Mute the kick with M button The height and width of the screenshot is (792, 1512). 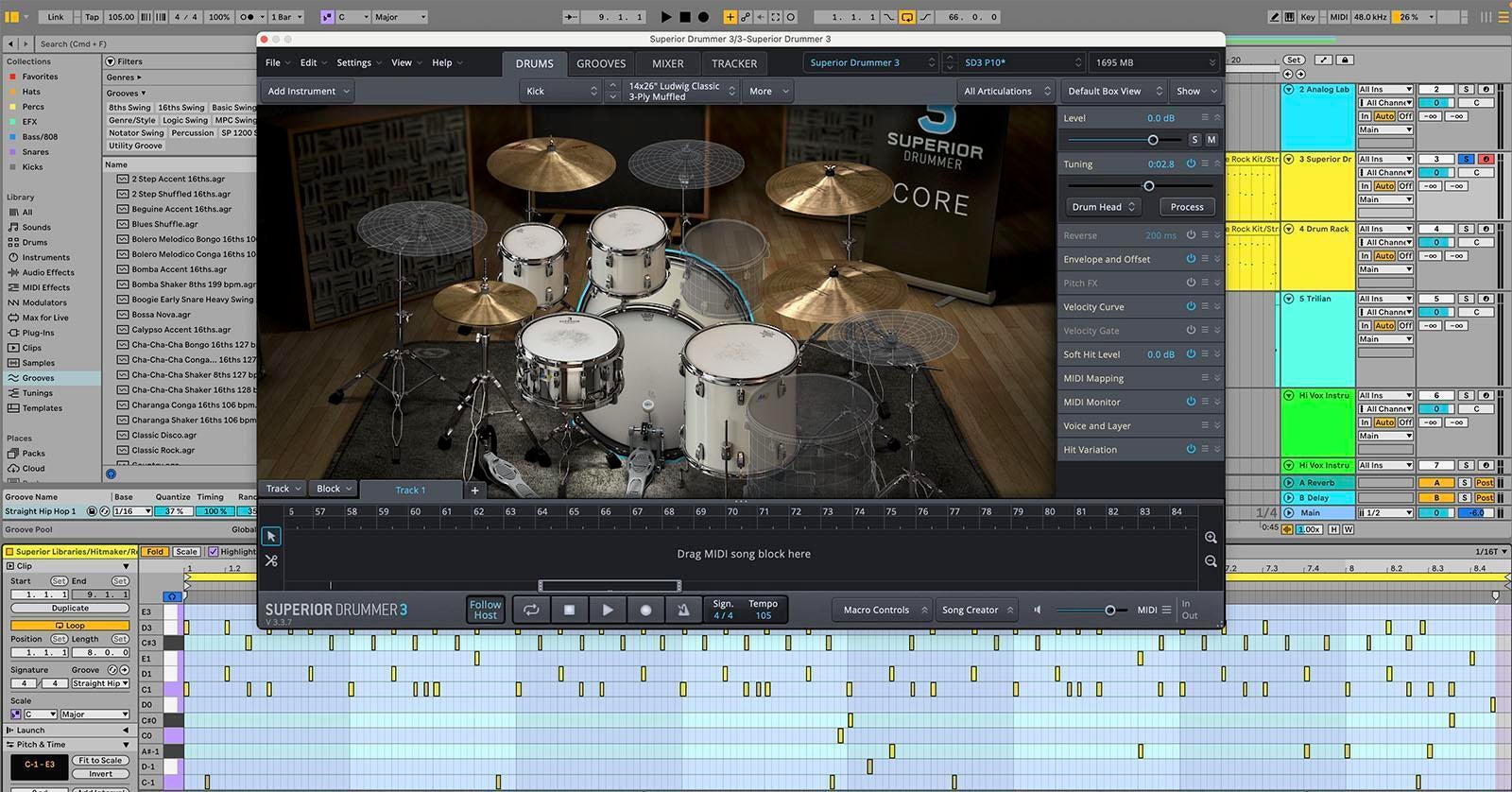click(1211, 139)
